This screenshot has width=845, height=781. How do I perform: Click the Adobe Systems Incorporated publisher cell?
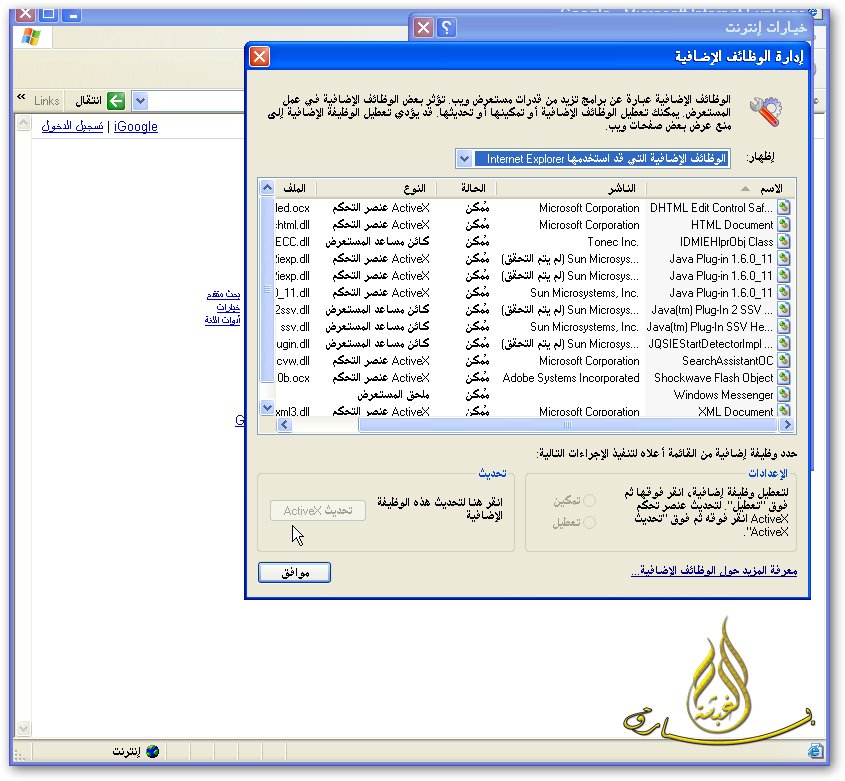tap(571, 378)
